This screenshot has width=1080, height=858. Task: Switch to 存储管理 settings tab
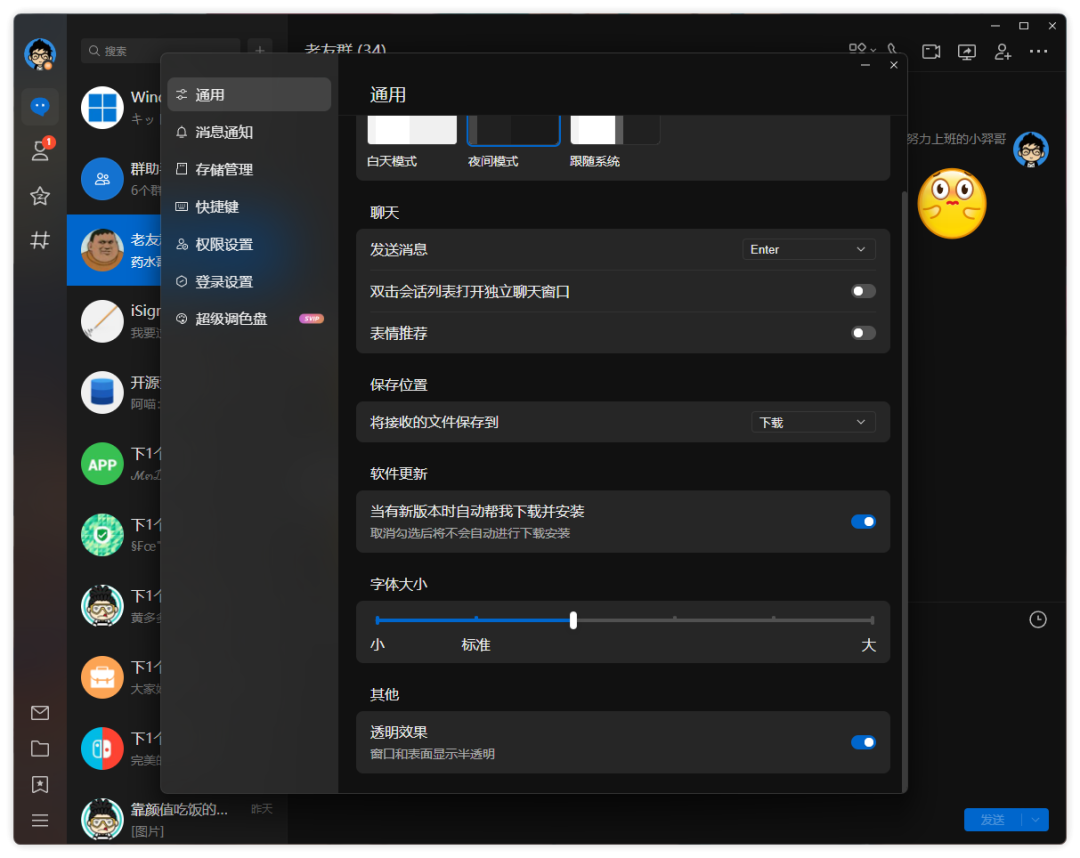pyautogui.click(x=249, y=169)
